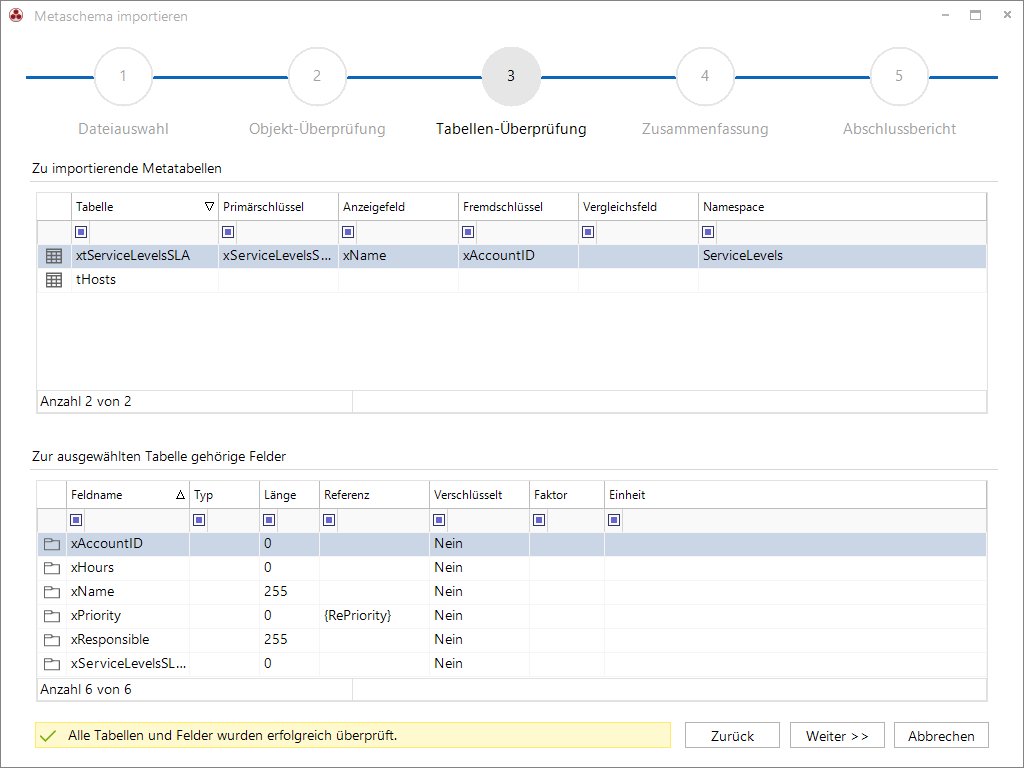The height and width of the screenshot is (768, 1024).
Task: Click the Zurück button
Action: pos(732,736)
